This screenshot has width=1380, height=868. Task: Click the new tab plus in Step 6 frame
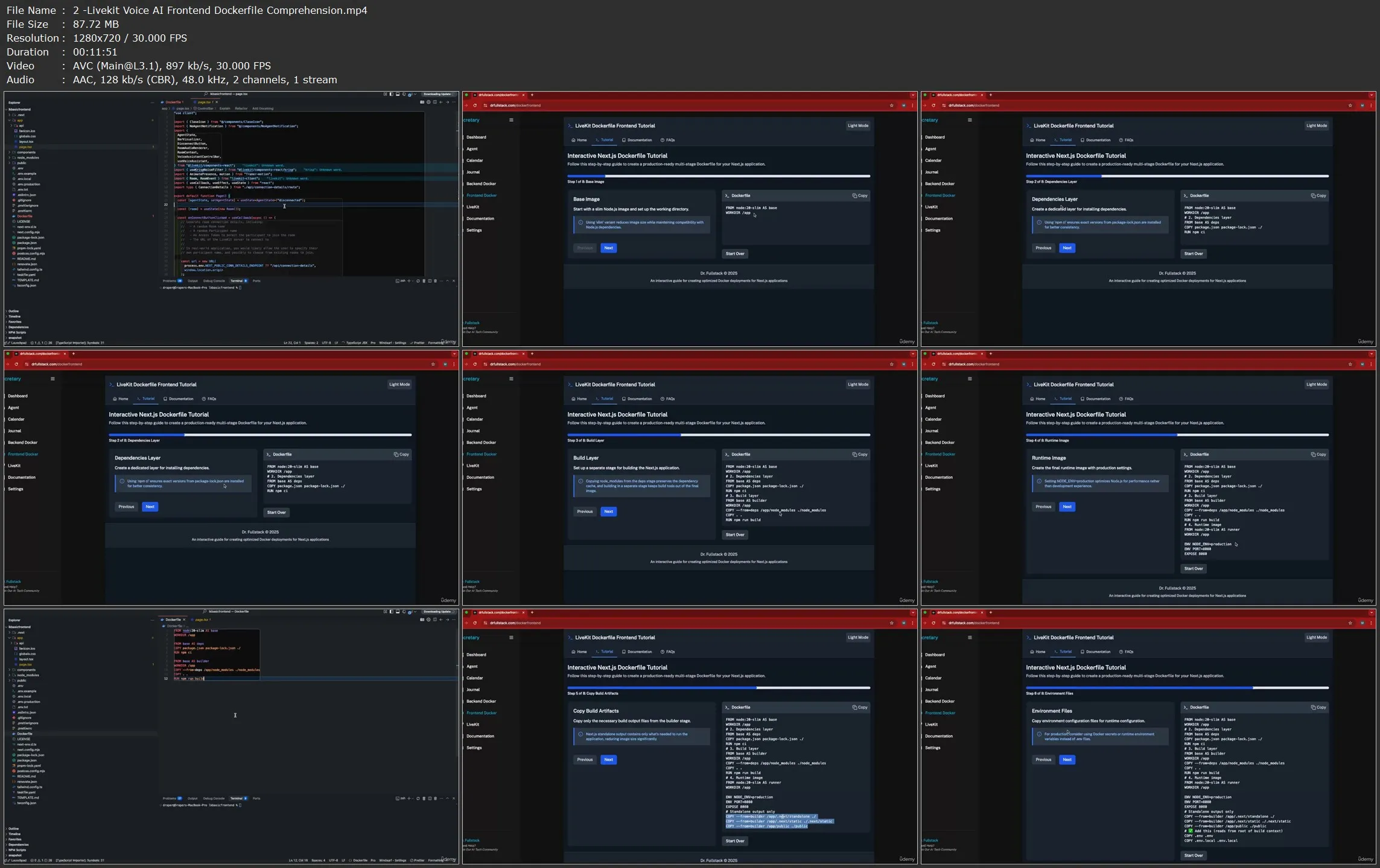click(991, 612)
